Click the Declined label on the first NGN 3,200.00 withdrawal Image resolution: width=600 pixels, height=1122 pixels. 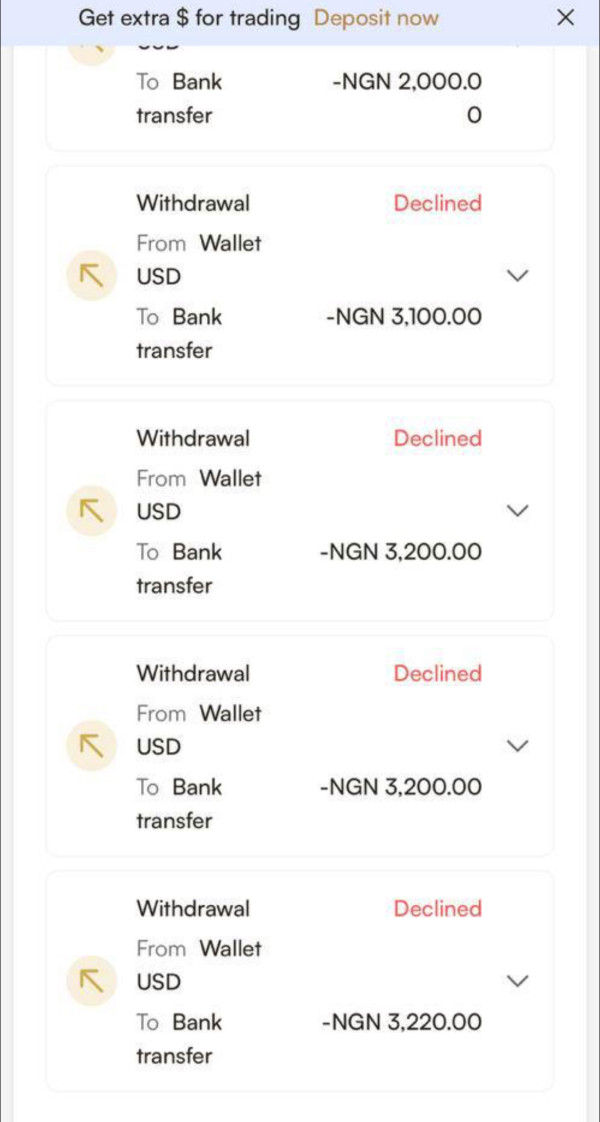[x=437, y=438]
